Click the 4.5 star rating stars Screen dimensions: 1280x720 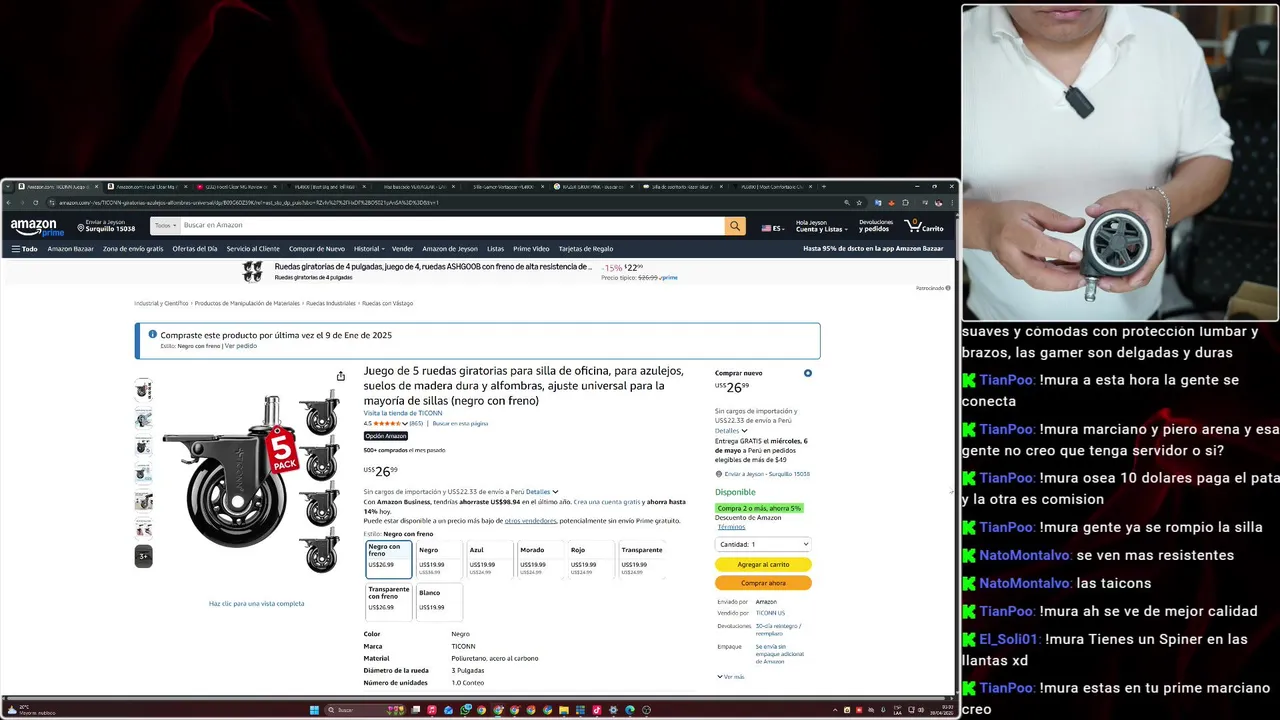click(x=385, y=423)
